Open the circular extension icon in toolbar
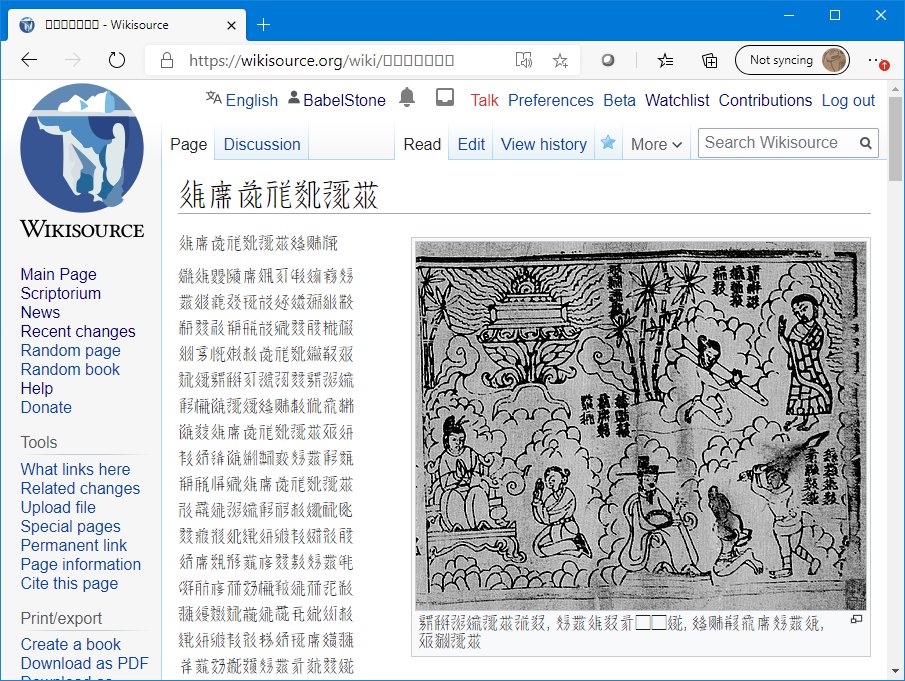 click(608, 60)
